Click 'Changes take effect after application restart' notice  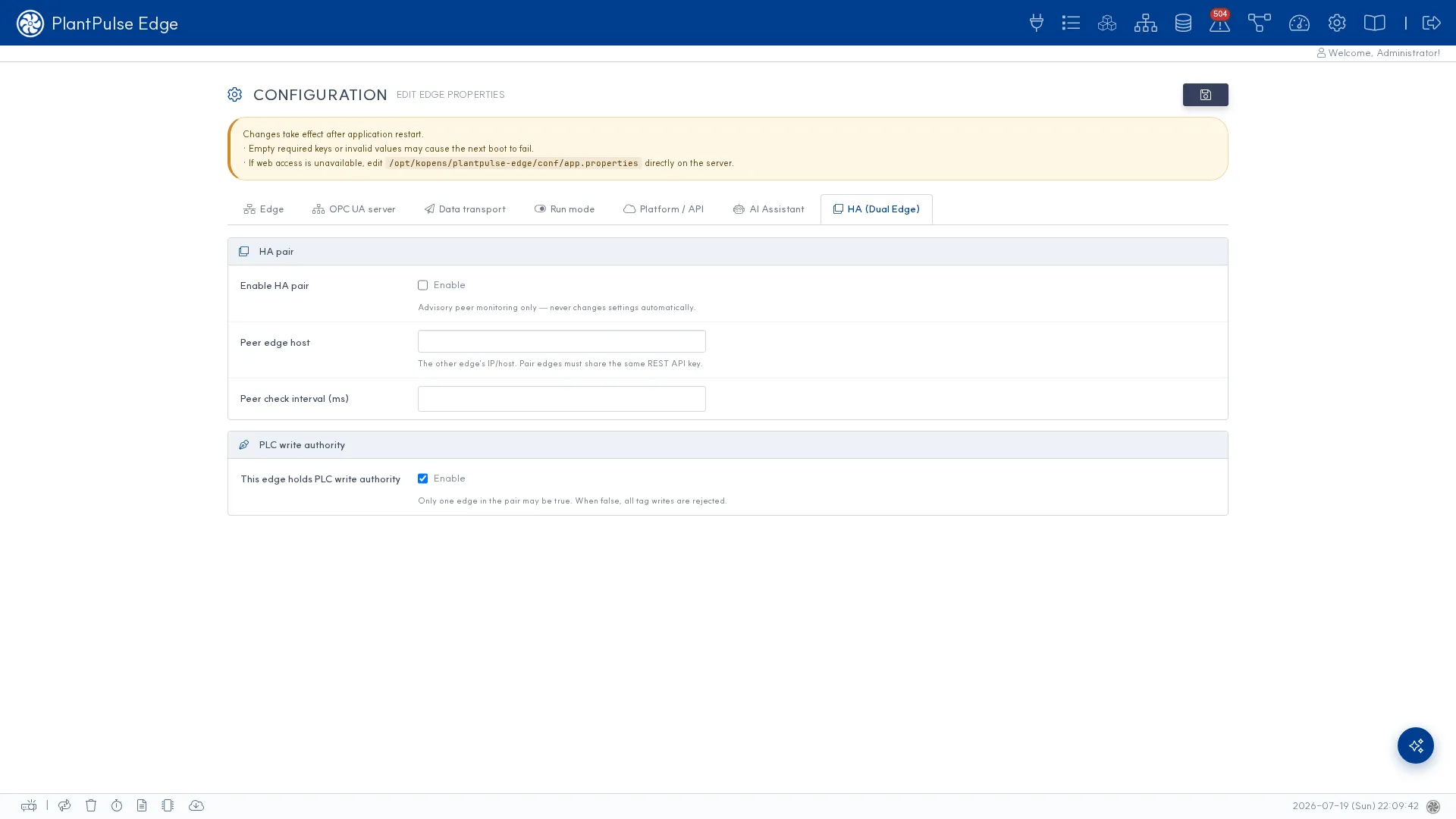[333, 134]
